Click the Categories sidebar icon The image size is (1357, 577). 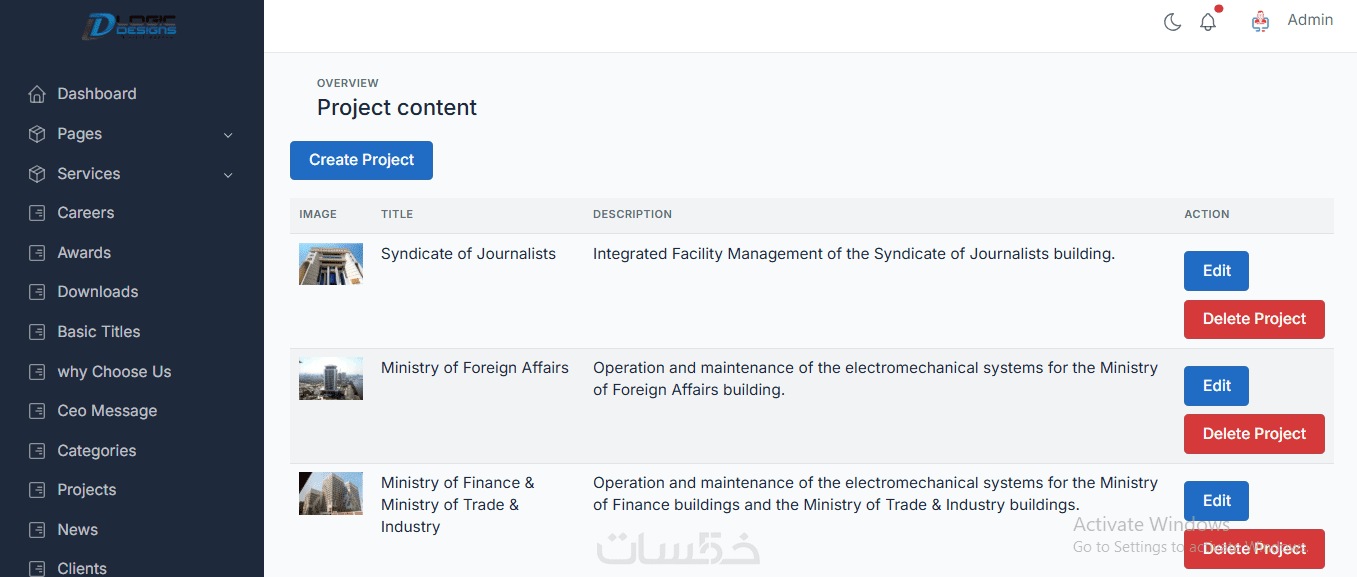click(x=37, y=451)
